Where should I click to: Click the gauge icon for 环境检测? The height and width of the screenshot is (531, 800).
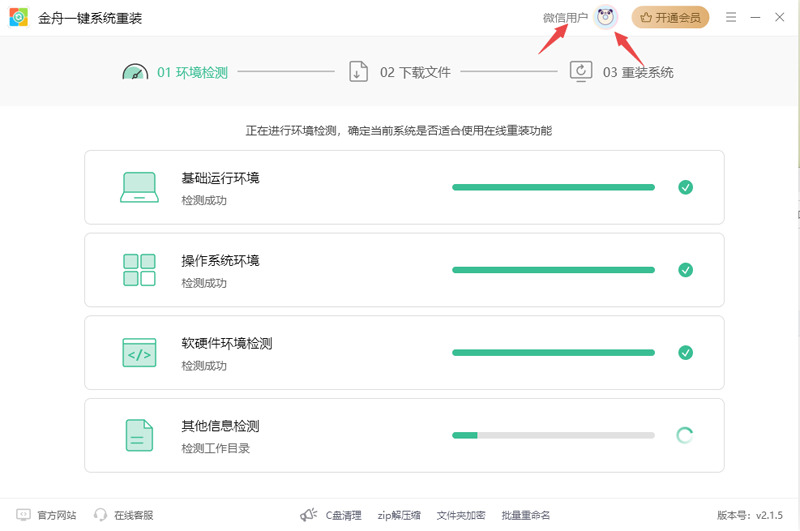point(135,72)
